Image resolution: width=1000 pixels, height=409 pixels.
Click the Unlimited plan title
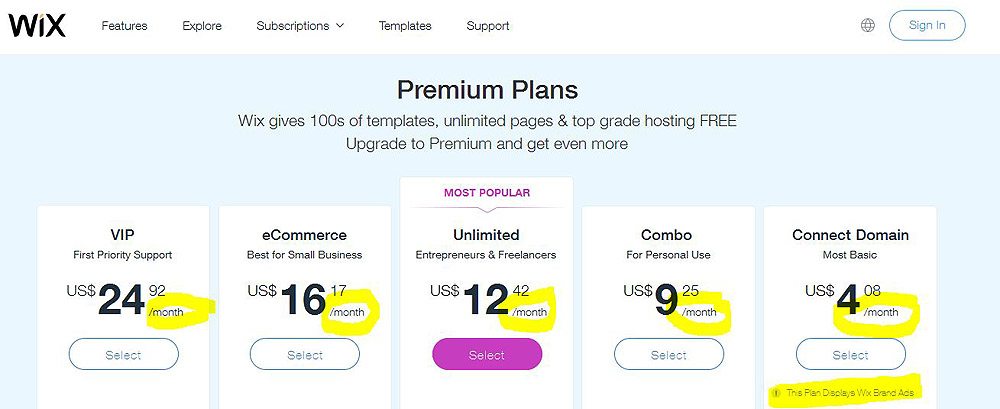pyautogui.click(x=487, y=235)
